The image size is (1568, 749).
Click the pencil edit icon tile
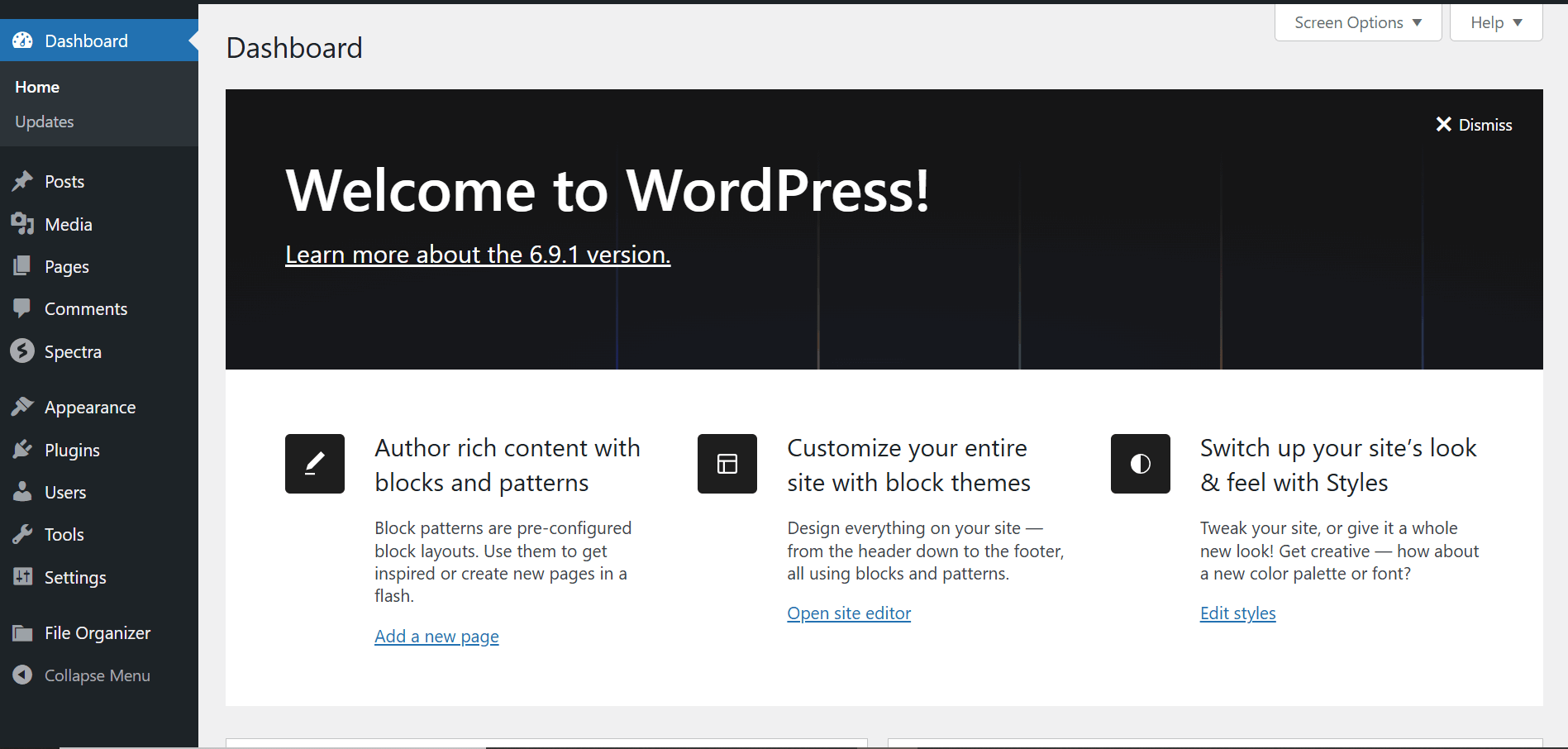click(315, 464)
